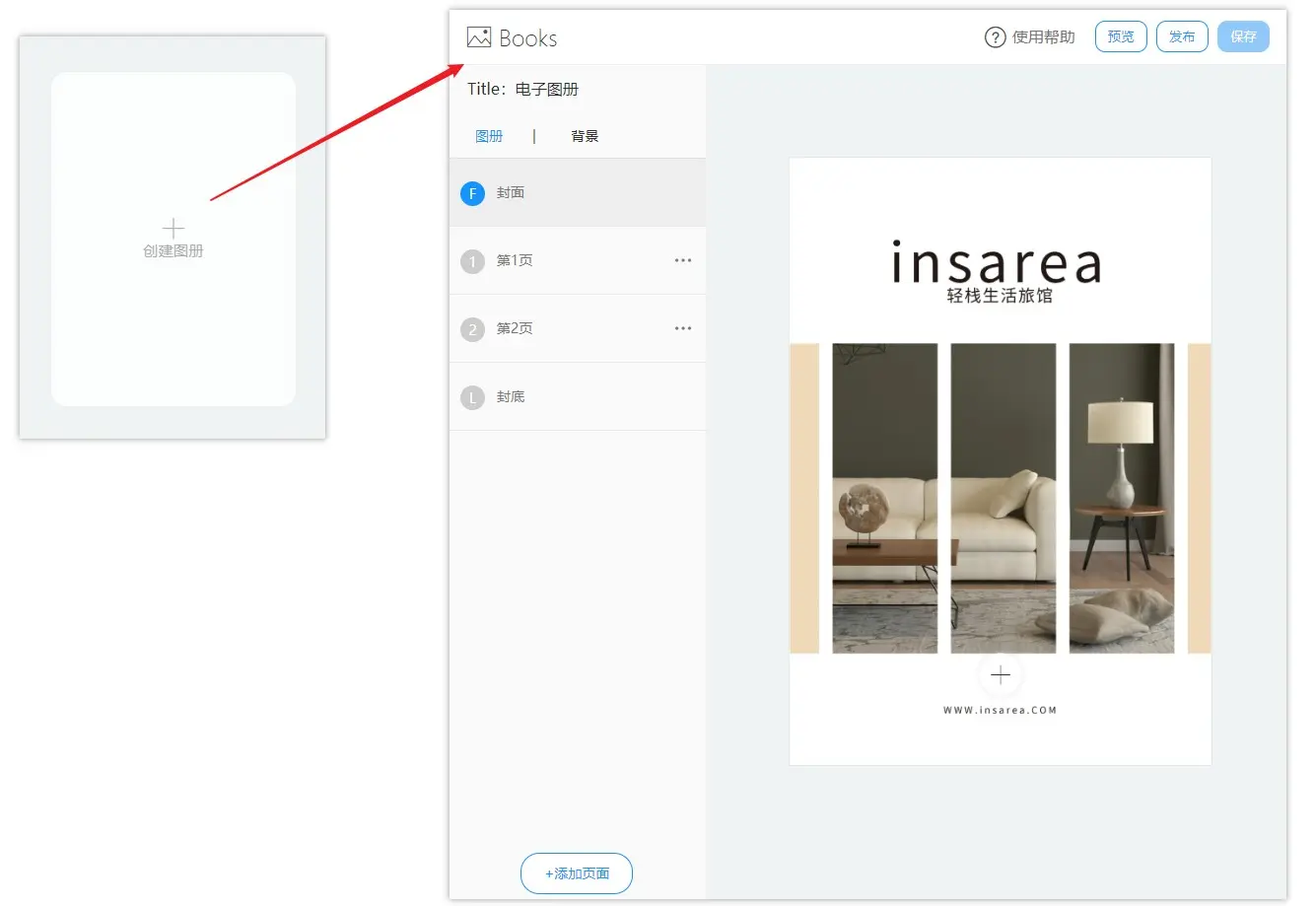Click the lamp photo on cover
The image size is (1316, 906).
[x=1121, y=498]
